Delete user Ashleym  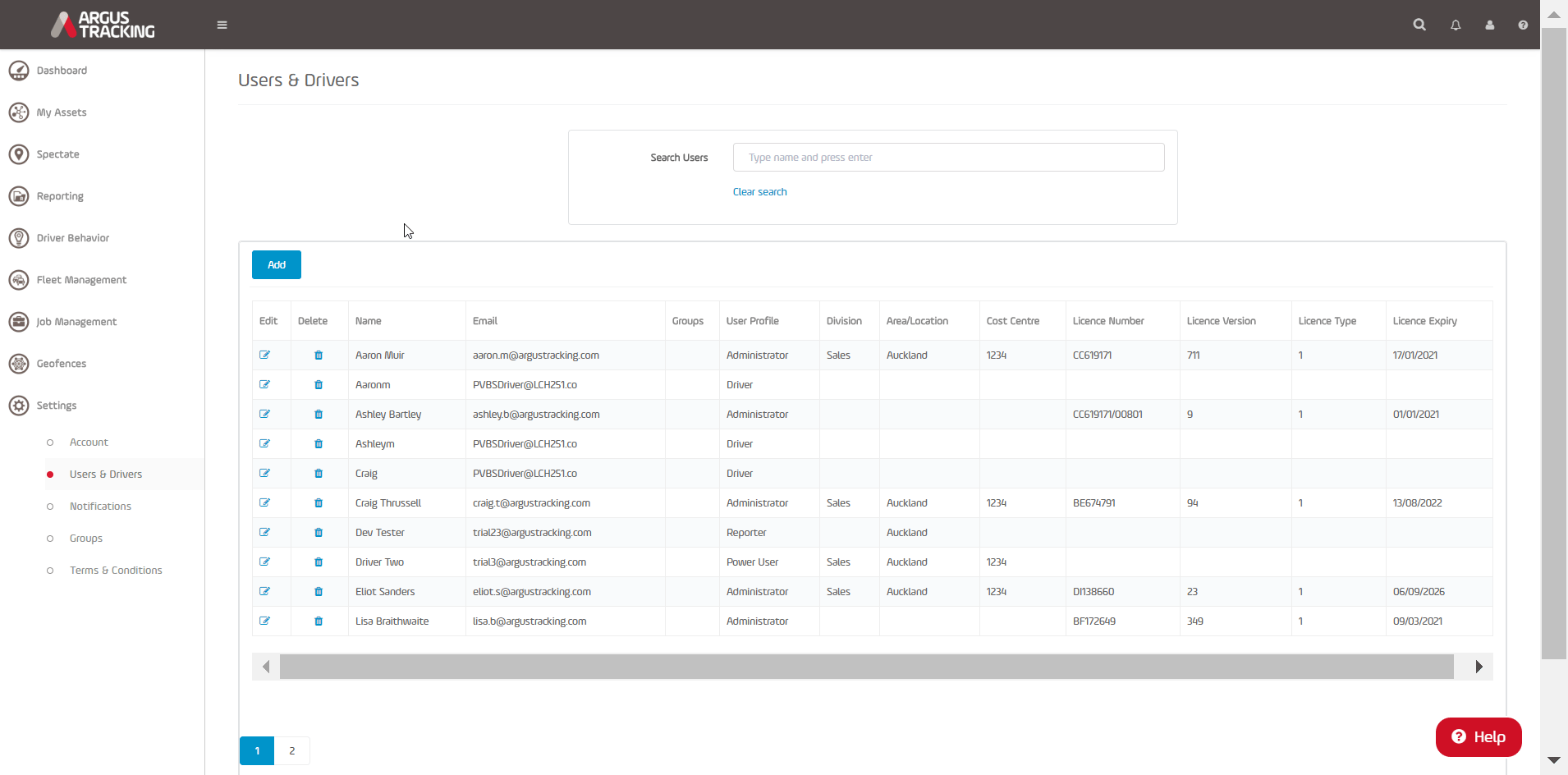click(319, 444)
